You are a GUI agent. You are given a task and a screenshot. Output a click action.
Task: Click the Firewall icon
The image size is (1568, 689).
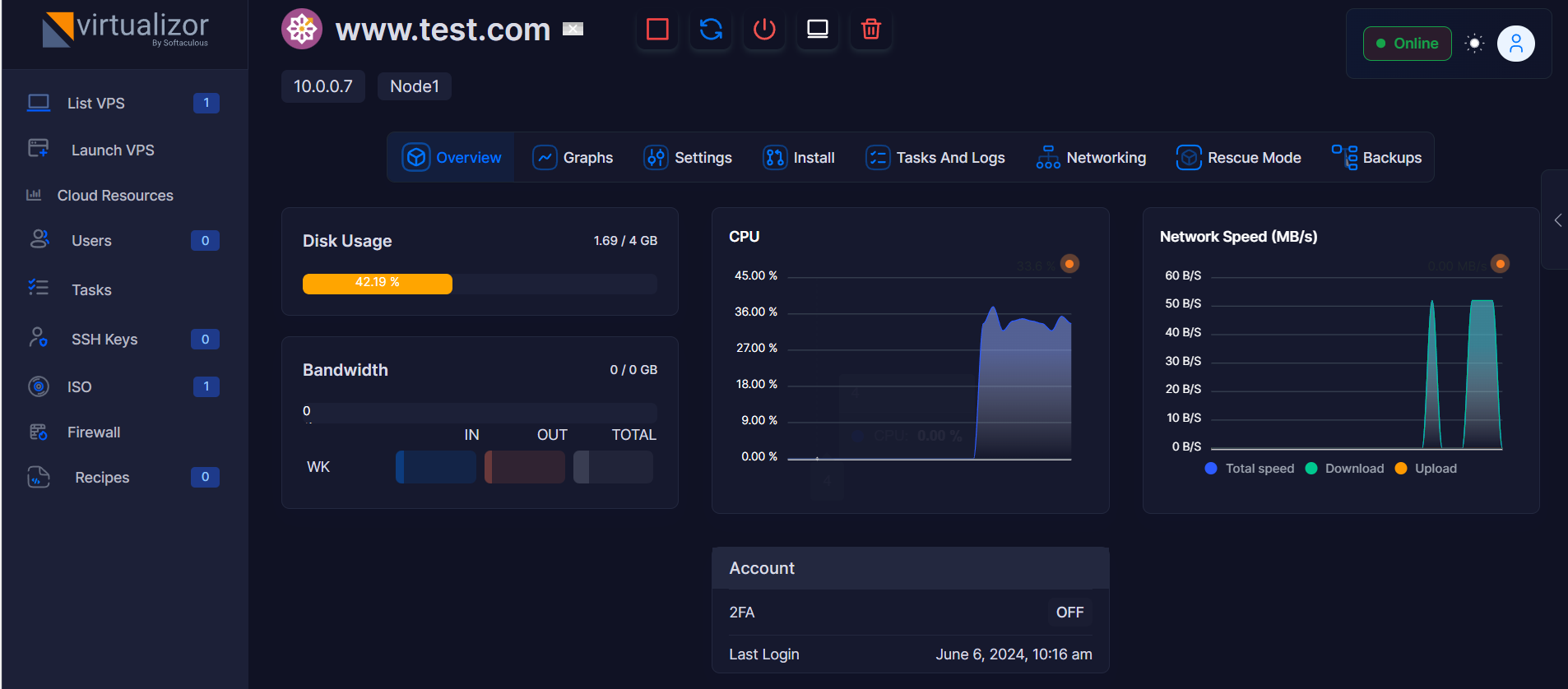click(x=39, y=432)
